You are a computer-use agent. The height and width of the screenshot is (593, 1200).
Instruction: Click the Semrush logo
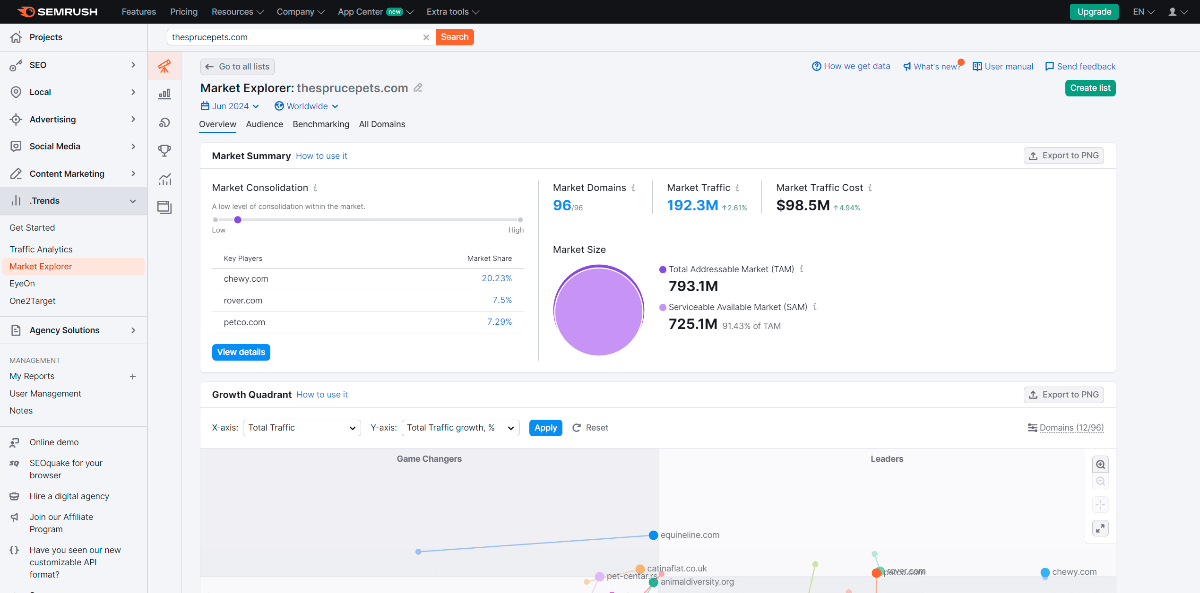click(x=57, y=12)
